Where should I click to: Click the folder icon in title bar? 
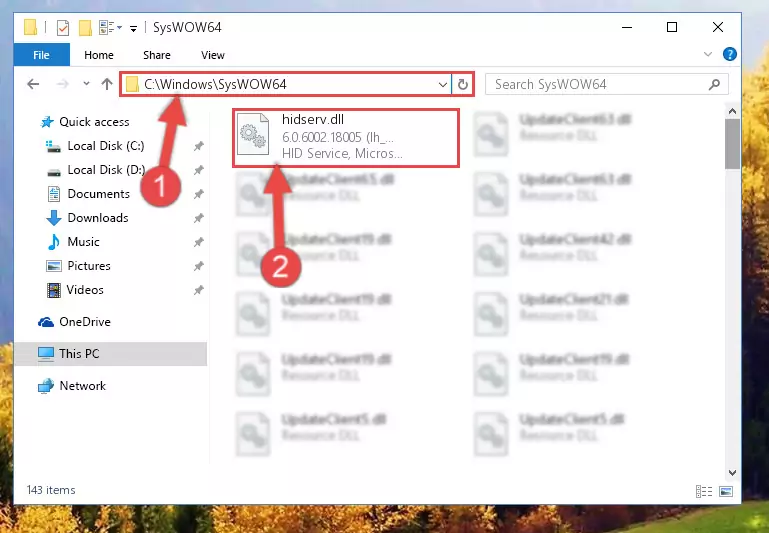pyautogui.click(x=30, y=27)
